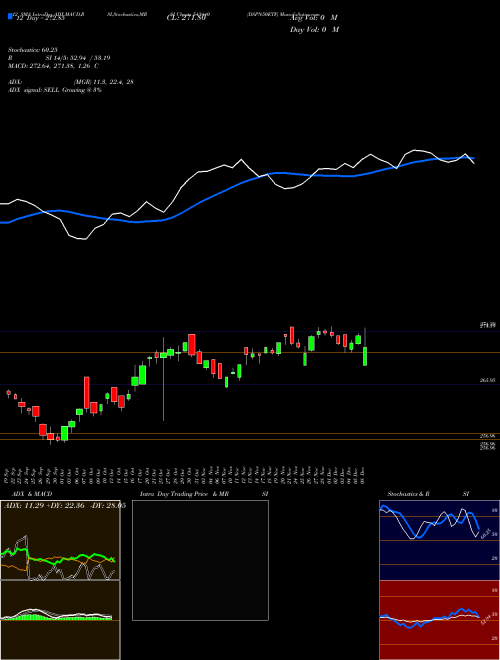This screenshot has height=660, width=500.
Task: Open the MACD histogram chart panel
Action: (x=60, y=620)
